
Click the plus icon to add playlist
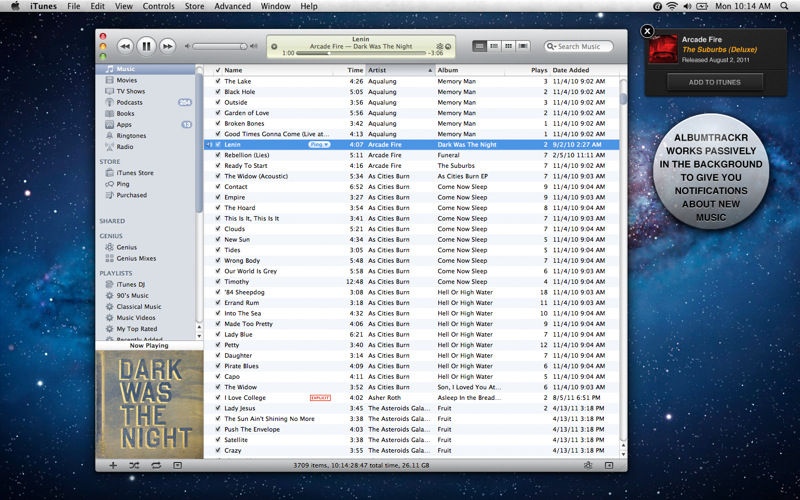[112, 465]
